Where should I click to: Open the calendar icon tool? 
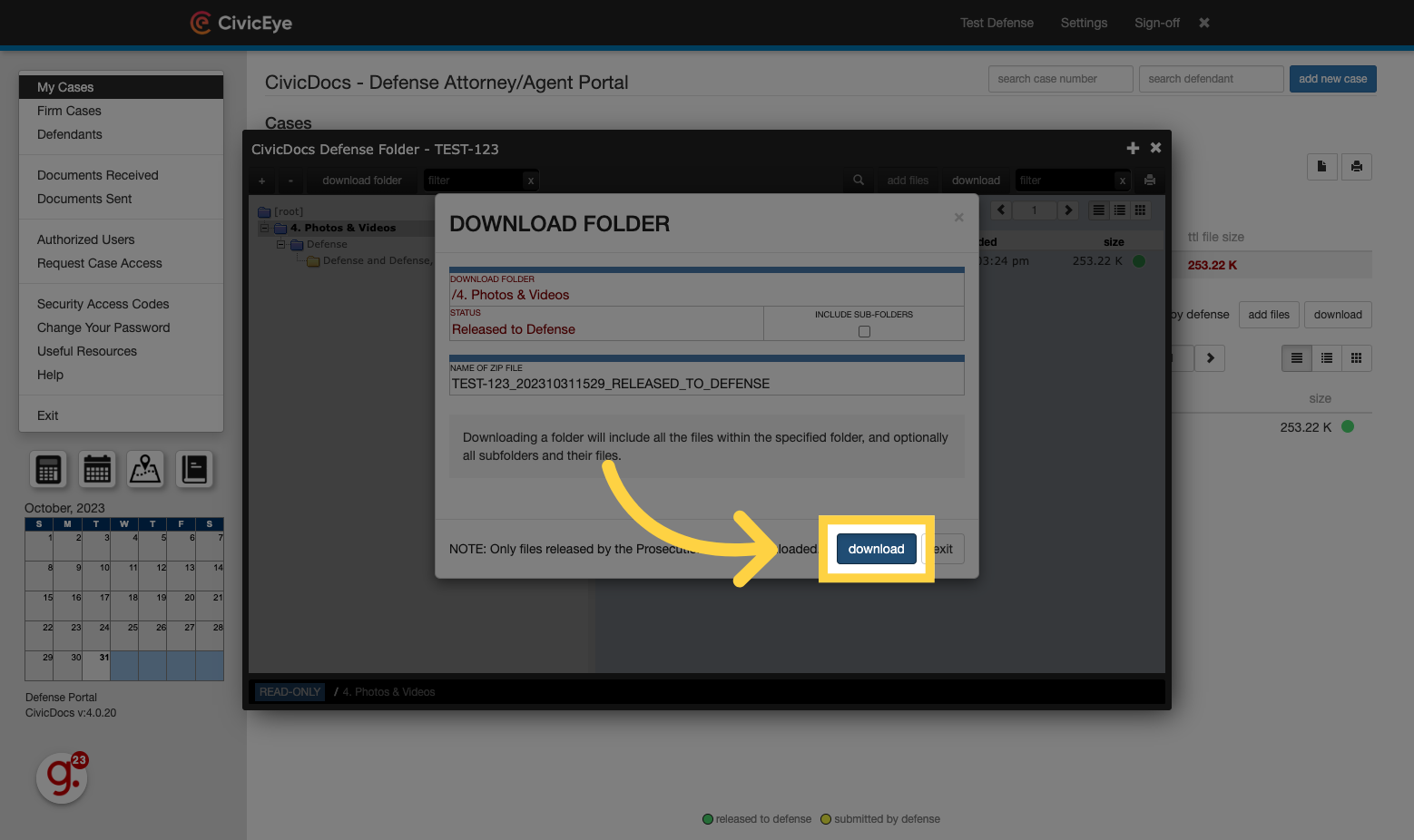pos(97,469)
